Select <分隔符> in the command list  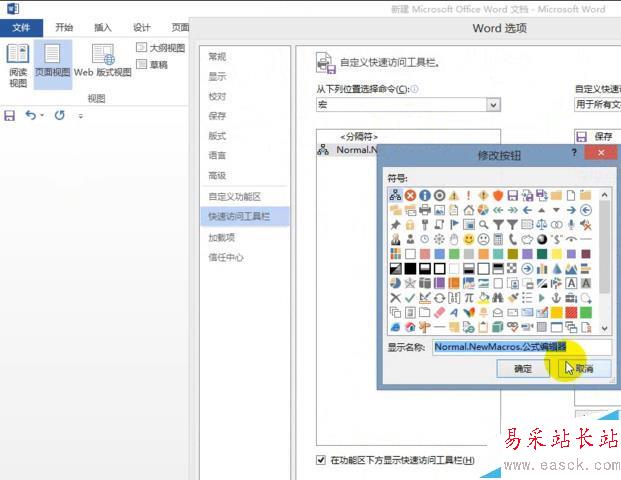(359, 137)
